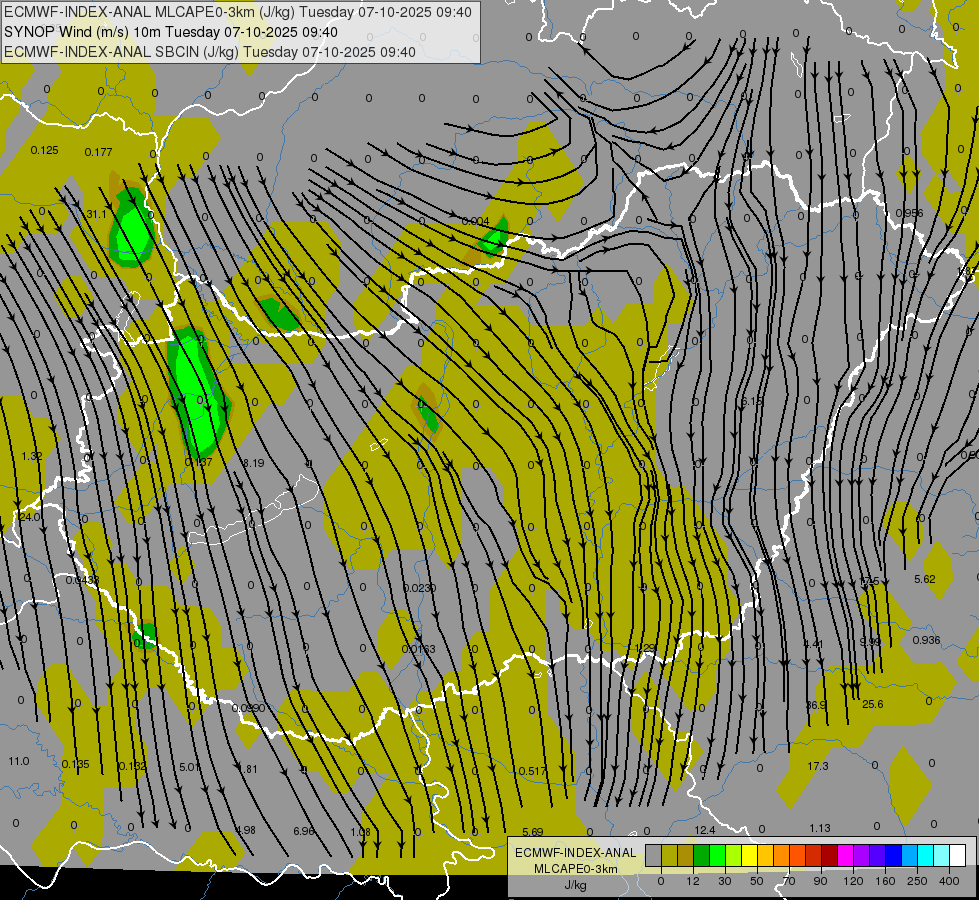This screenshot has height=900, width=979.
Task: Click the gray swatch in the color legend
Action: pyautogui.click(x=653, y=855)
